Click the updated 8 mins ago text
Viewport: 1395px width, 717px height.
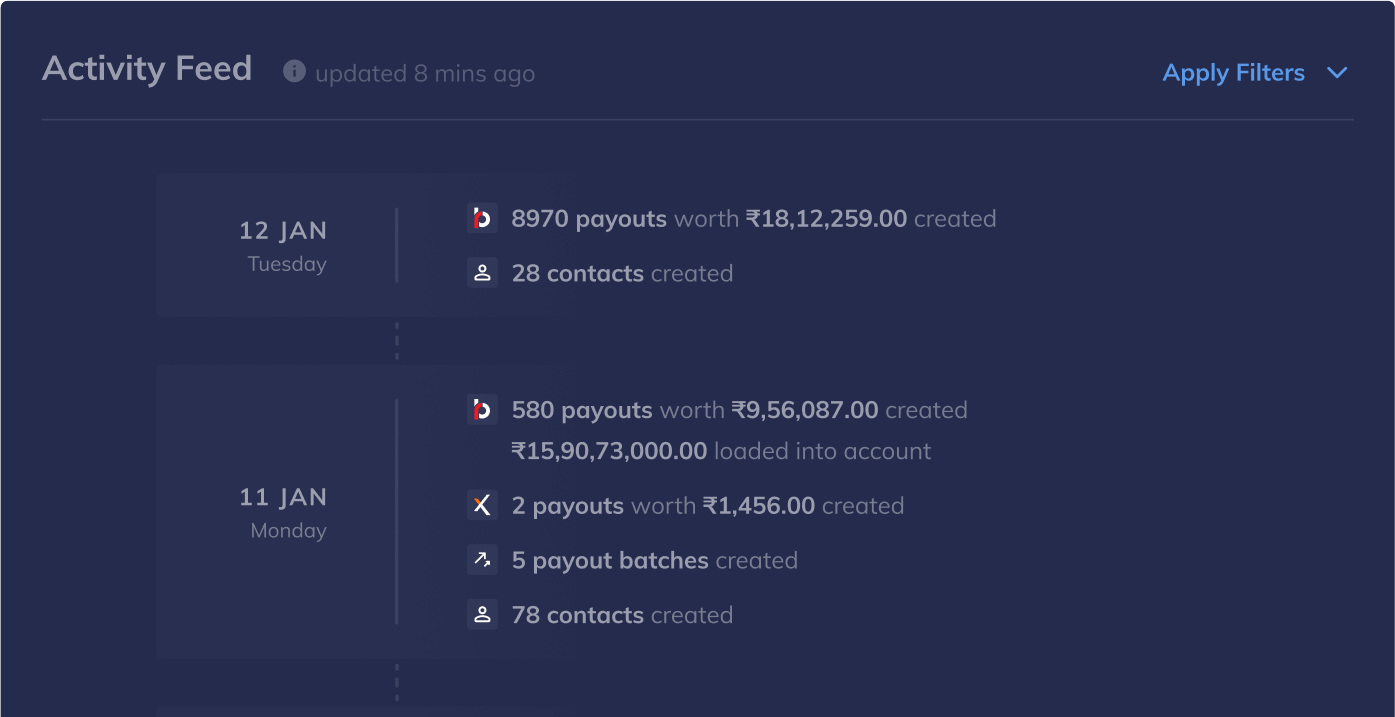point(425,74)
